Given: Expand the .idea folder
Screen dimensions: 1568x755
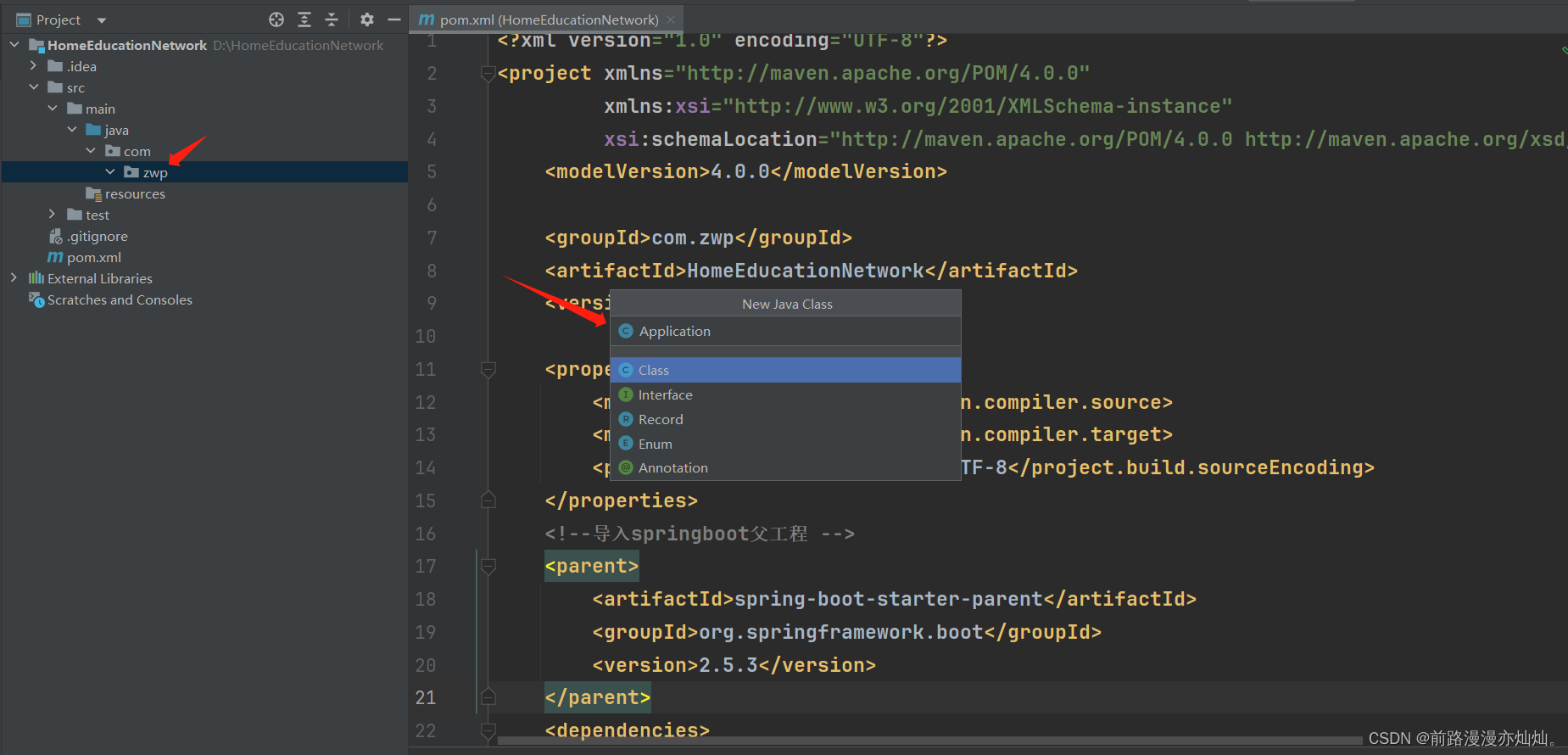Looking at the screenshot, I should pos(33,65).
